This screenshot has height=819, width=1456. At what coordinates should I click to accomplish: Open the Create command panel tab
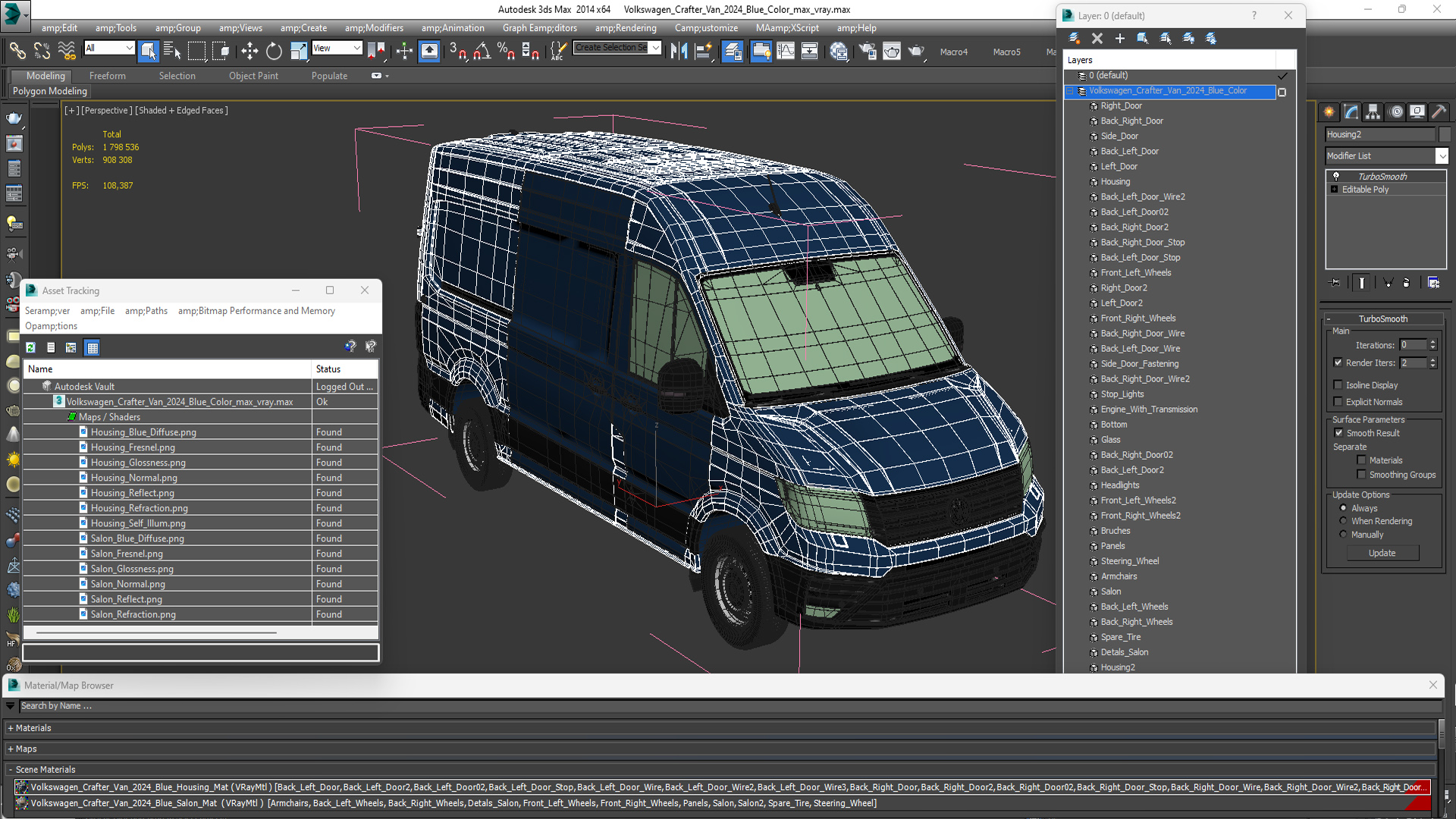coord(1329,111)
